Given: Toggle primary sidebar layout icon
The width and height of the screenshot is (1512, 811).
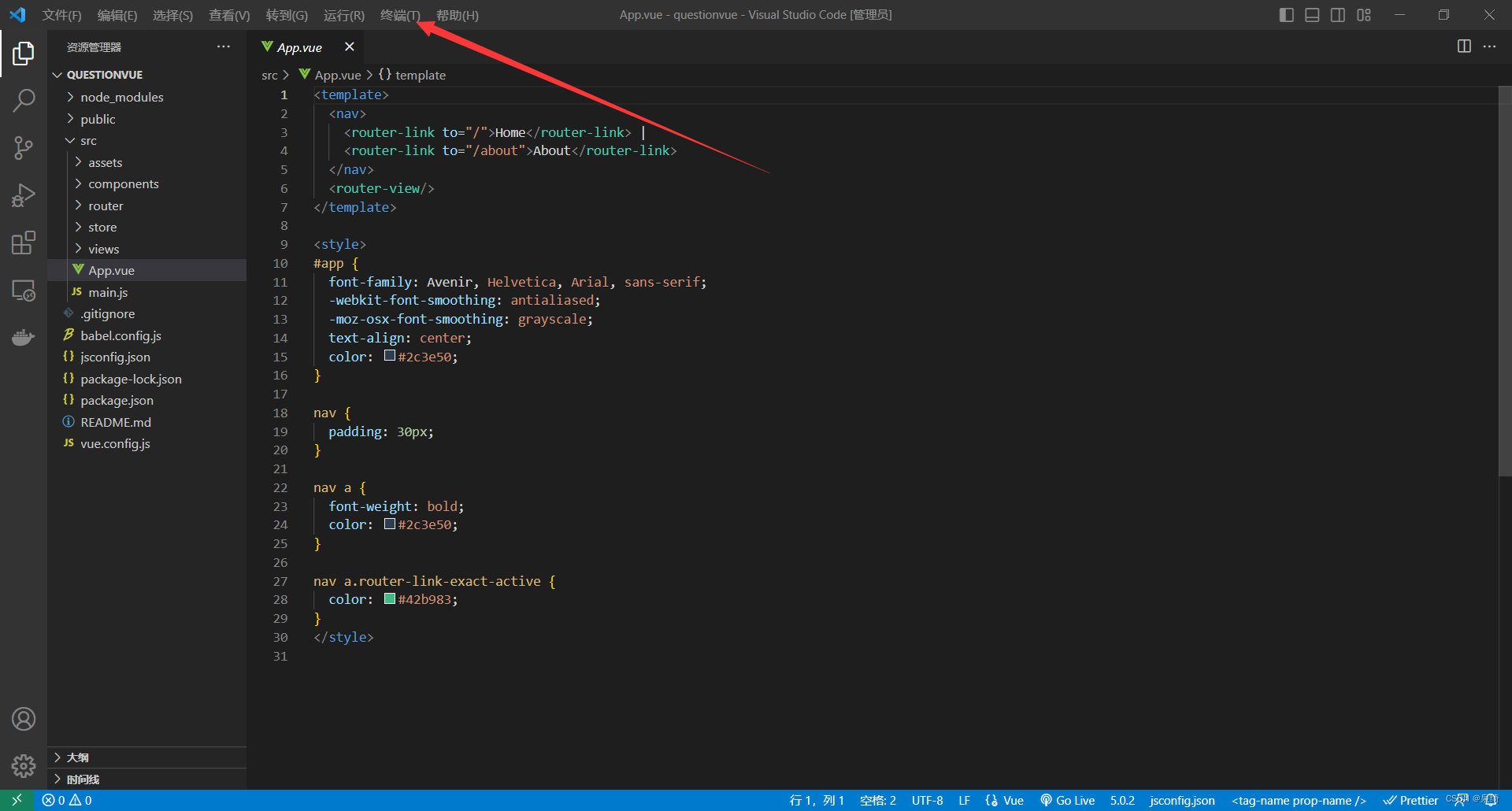Looking at the screenshot, I should [1287, 15].
